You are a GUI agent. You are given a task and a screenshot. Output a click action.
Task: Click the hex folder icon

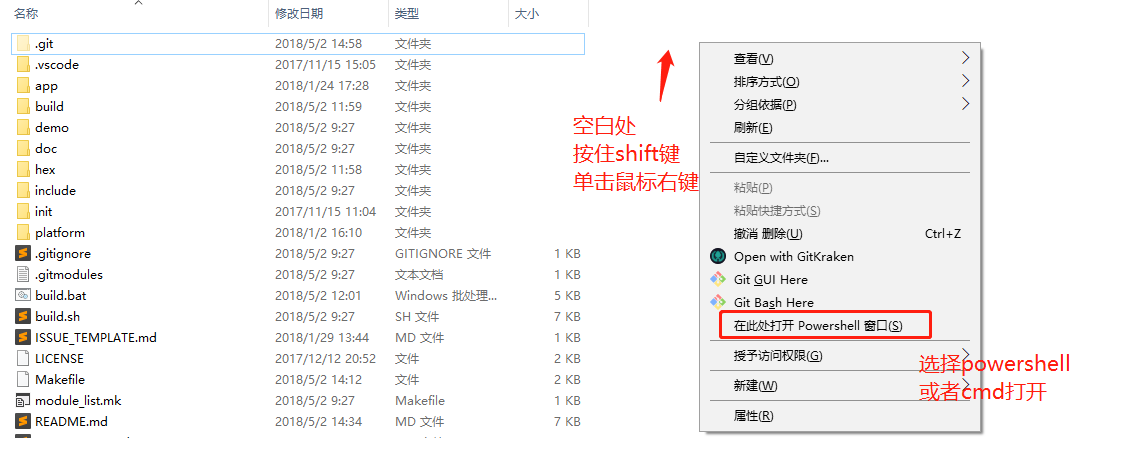coord(22,169)
